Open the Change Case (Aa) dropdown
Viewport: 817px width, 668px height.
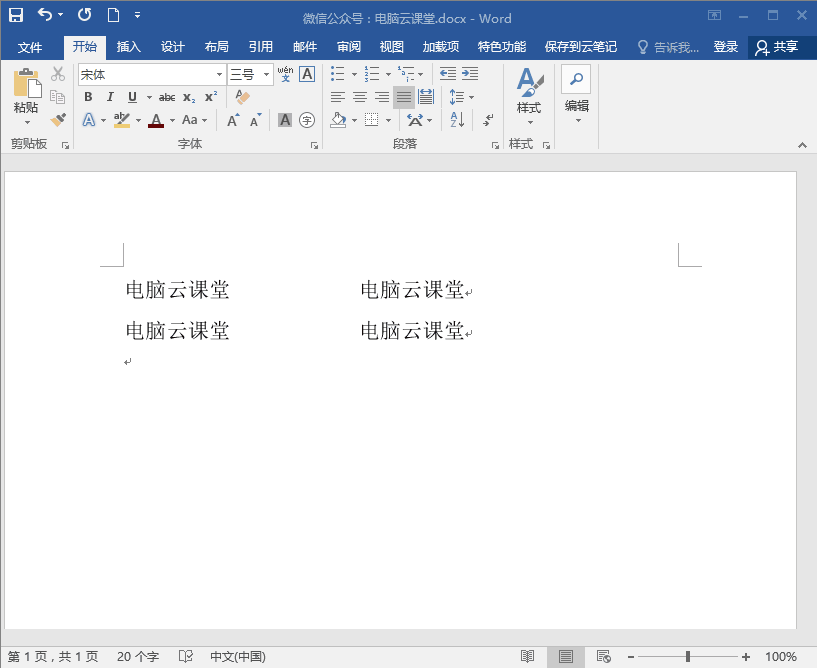194,120
